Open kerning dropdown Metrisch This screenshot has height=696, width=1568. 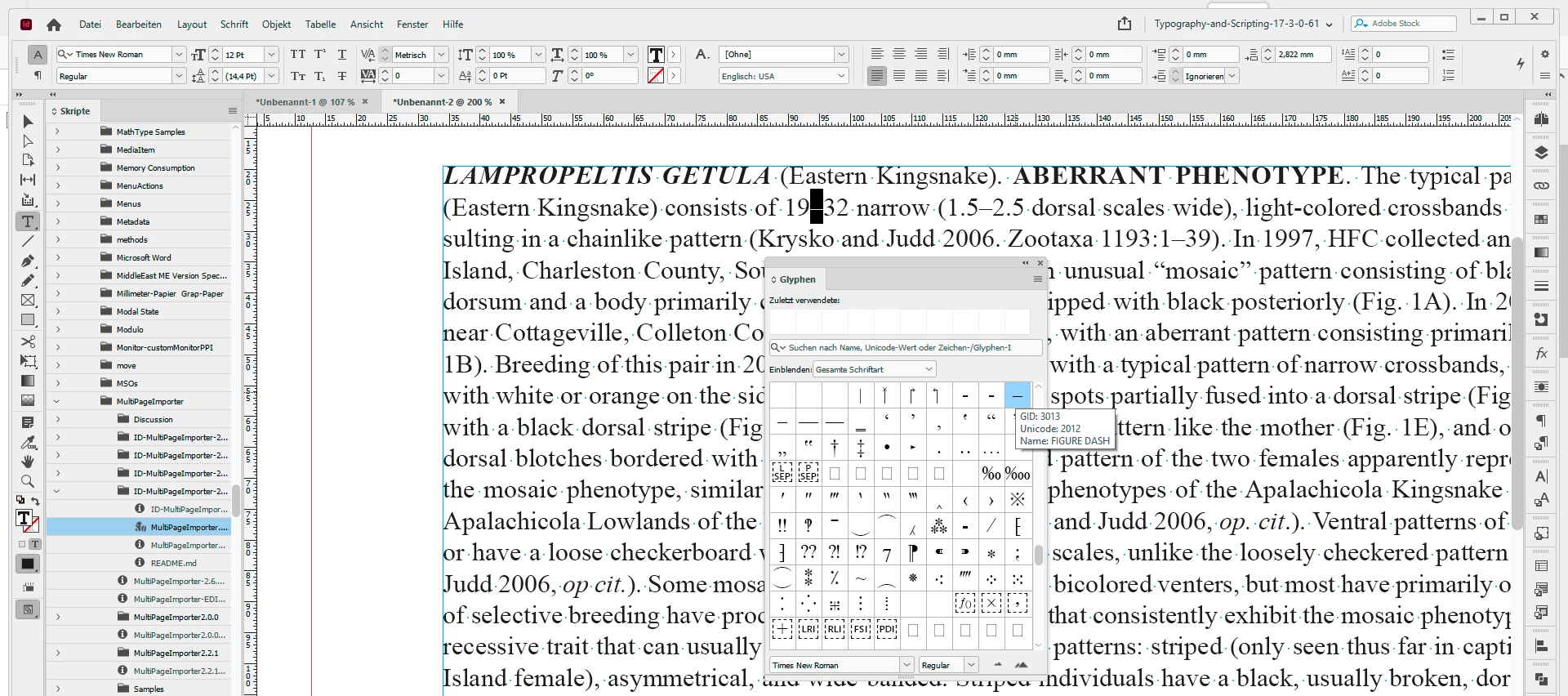(x=441, y=55)
